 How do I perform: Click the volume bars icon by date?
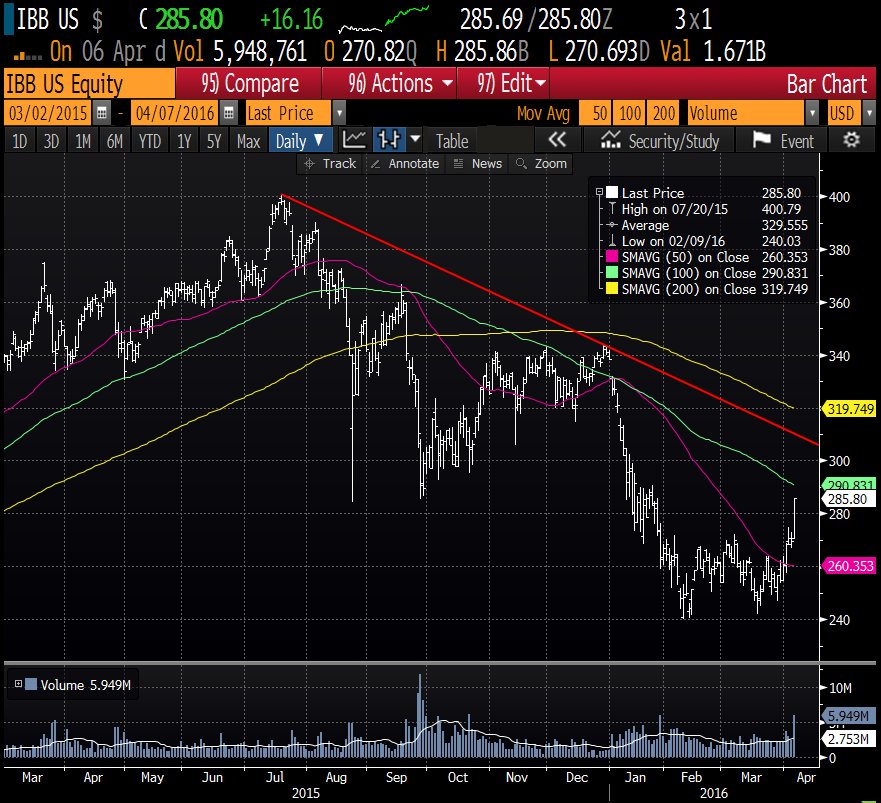point(27,54)
